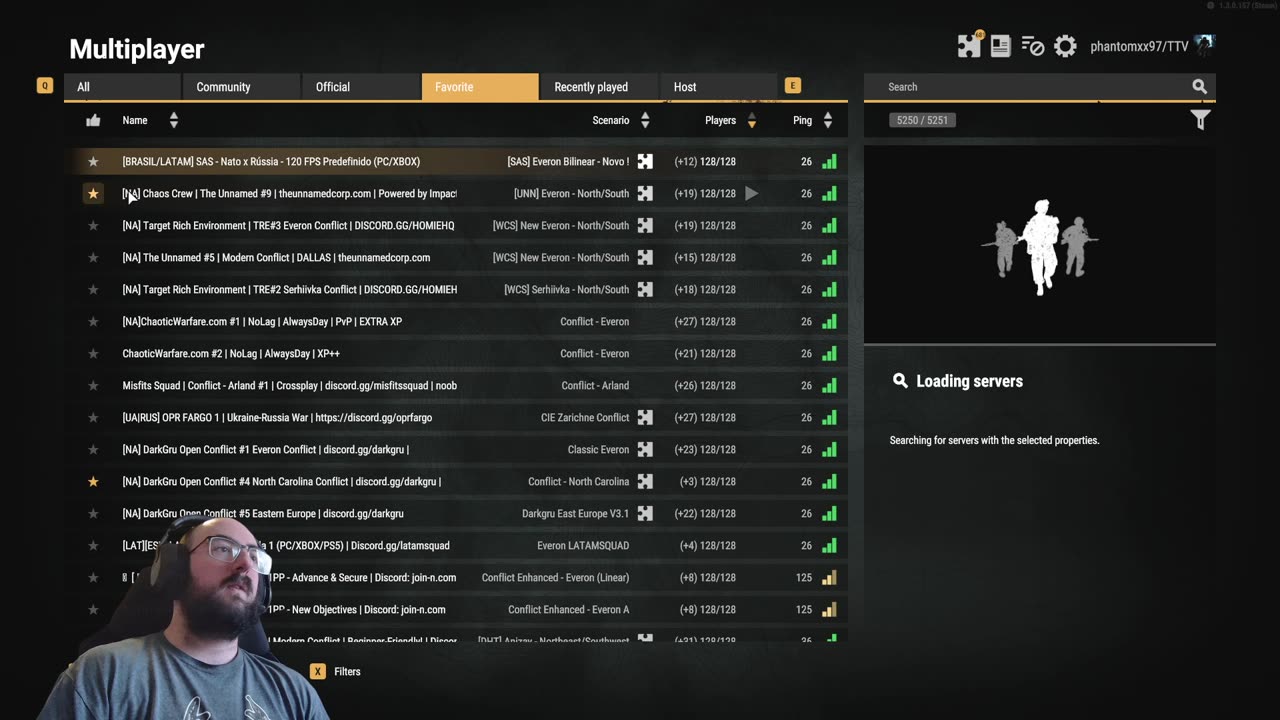The height and width of the screenshot is (720, 1280).
Task: Toggle favorite star on ChaoticWarfare.com #2
Action: coord(93,353)
